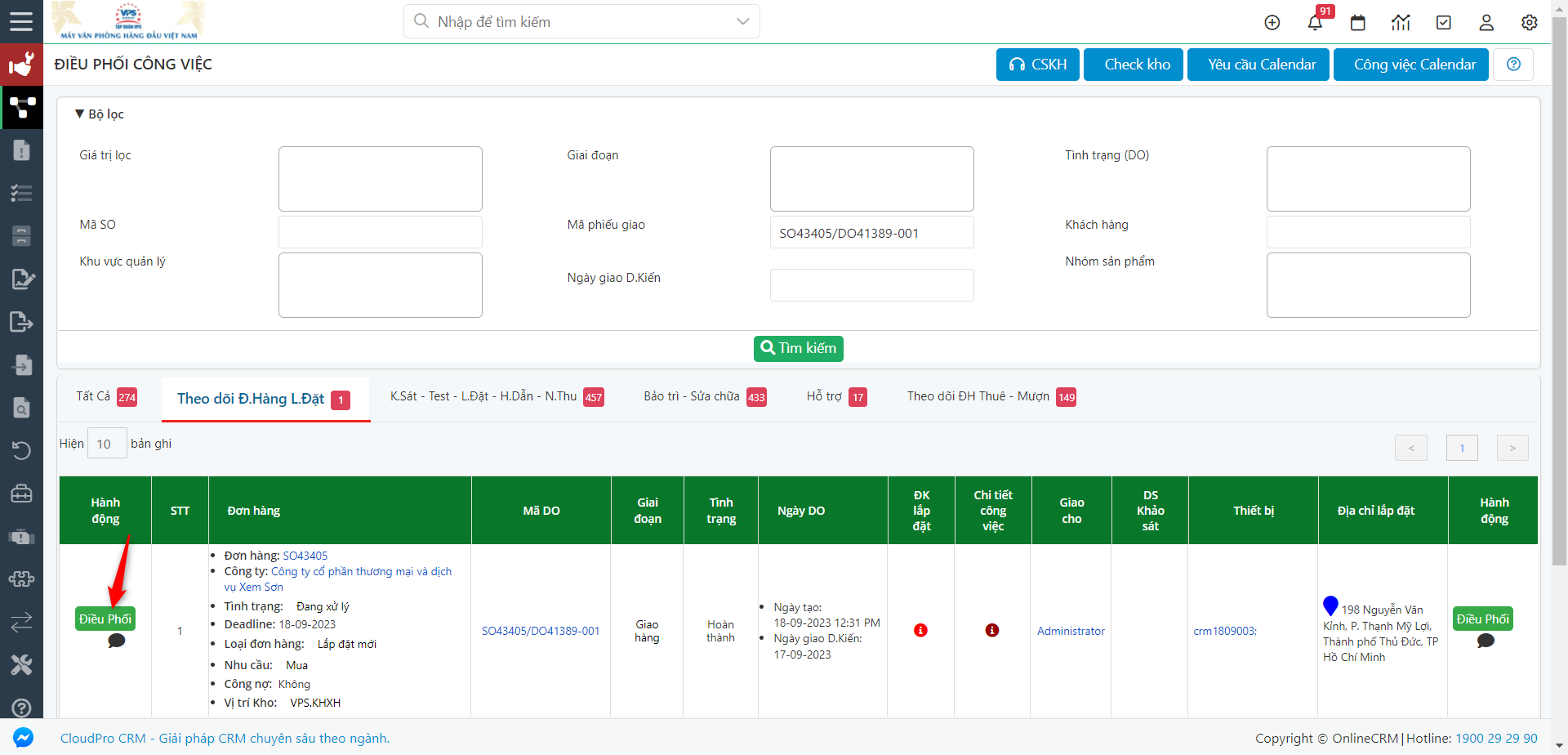The height and width of the screenshot is (755, 1568).
Task: Click the Chi tiết công việc info icon
Action: pos(992,630)
